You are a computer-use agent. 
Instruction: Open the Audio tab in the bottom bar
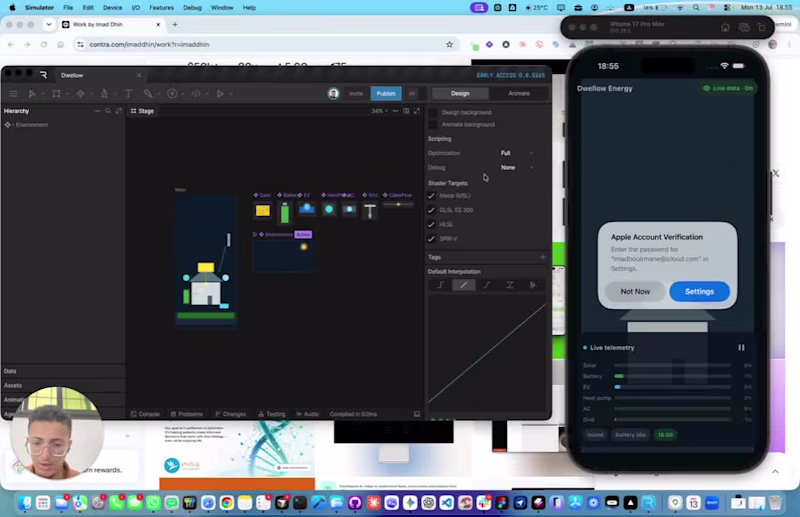pos(308,414)
